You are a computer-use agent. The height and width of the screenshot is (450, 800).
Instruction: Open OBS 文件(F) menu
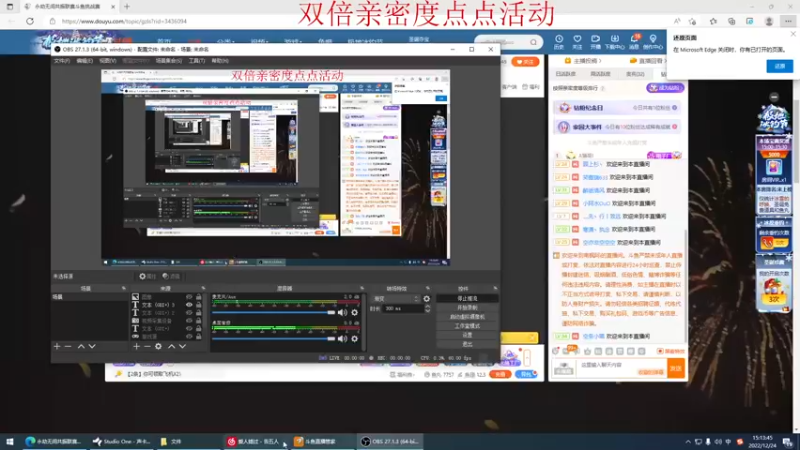tap(62, 61)
